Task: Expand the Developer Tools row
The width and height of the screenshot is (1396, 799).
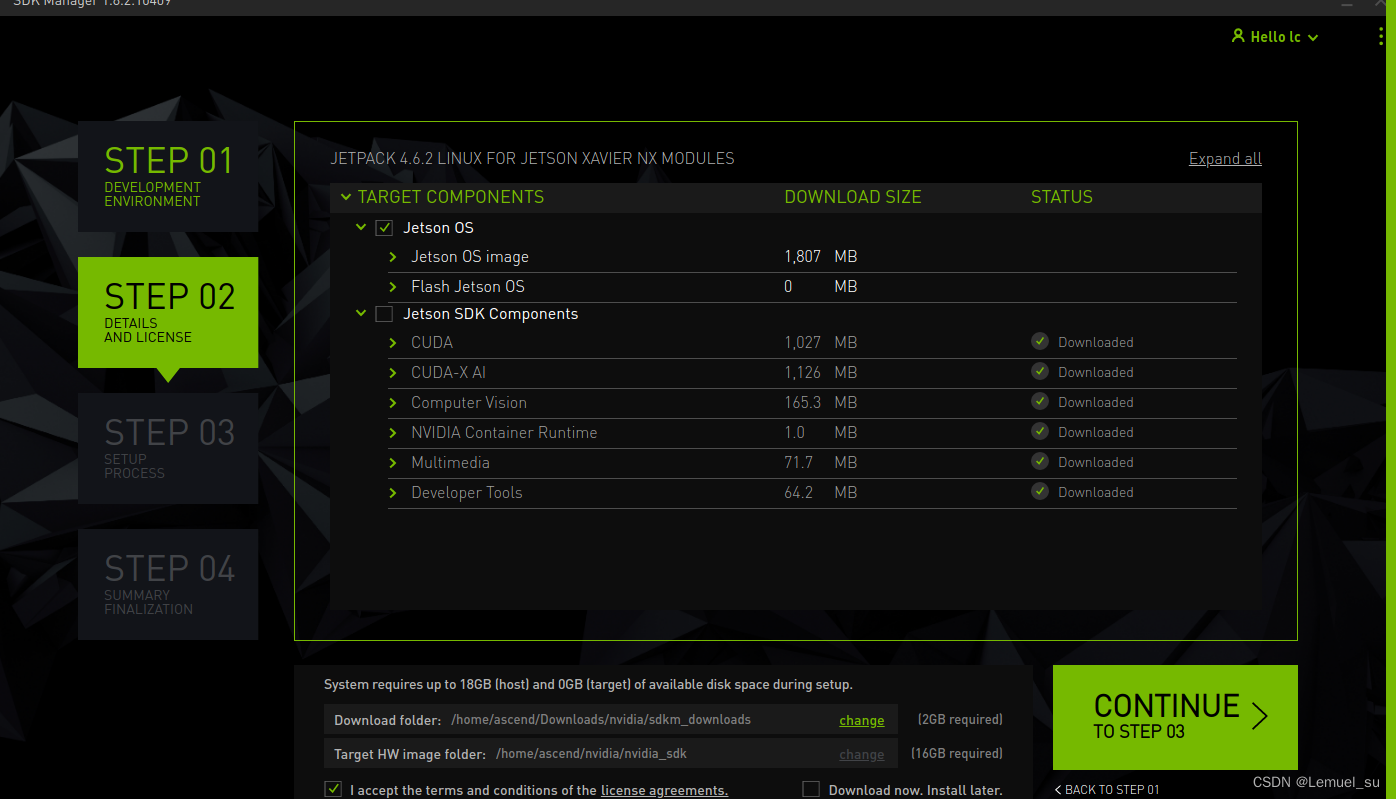Action: tap(393, 493)
